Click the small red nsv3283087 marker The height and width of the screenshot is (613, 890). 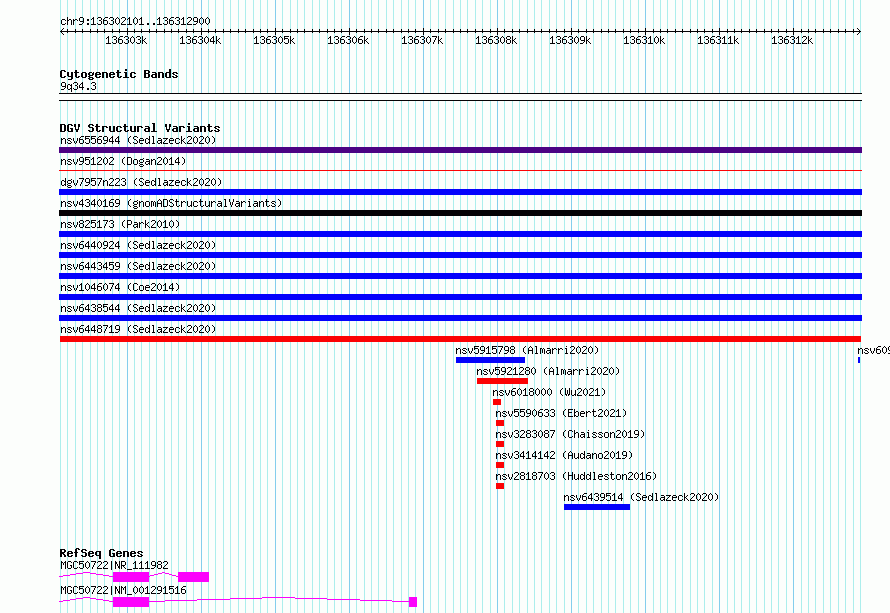pyautogui.click(x=500, y=444)
